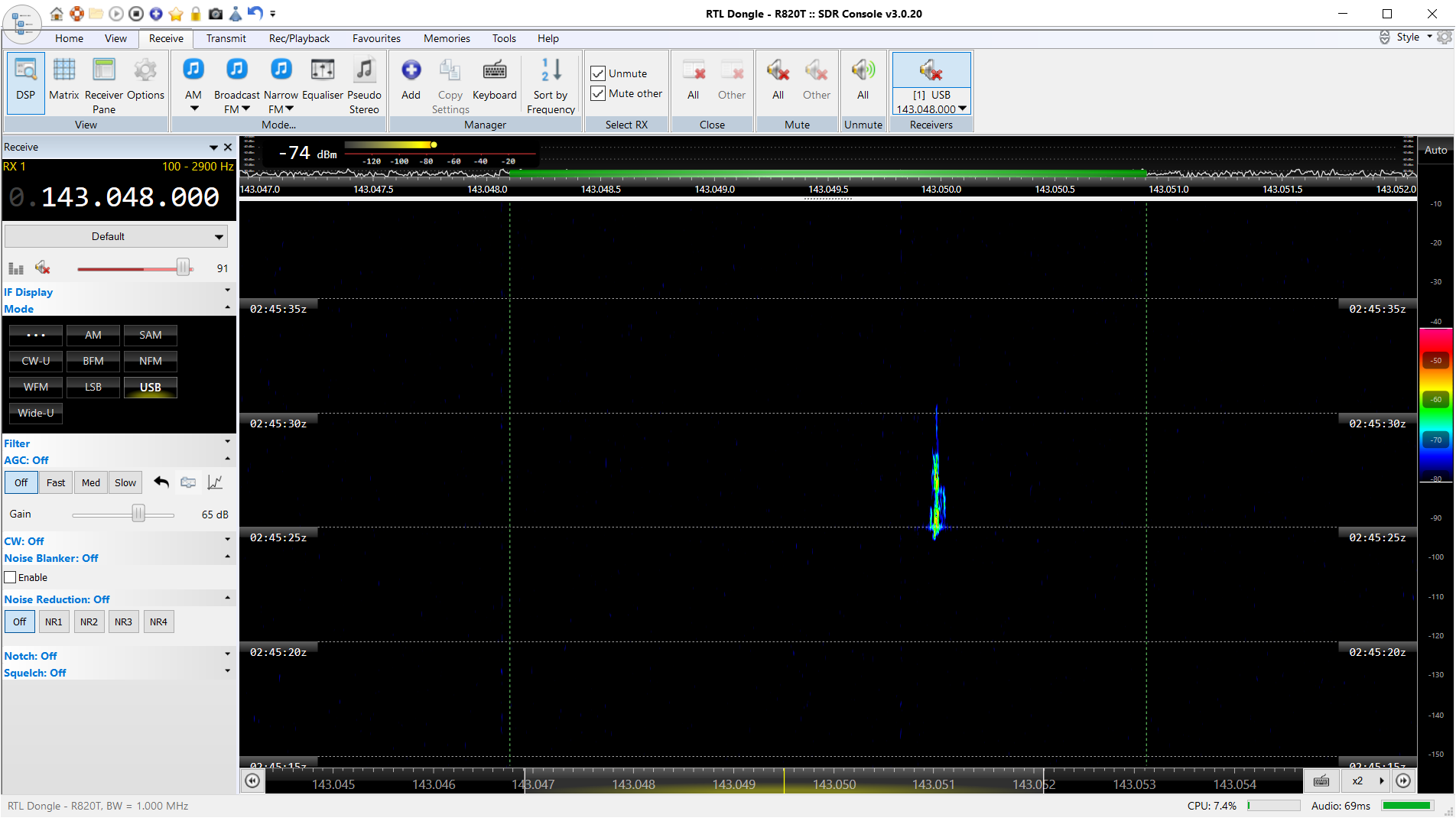Click the AGC reset arrow icon

coord(161,482)
